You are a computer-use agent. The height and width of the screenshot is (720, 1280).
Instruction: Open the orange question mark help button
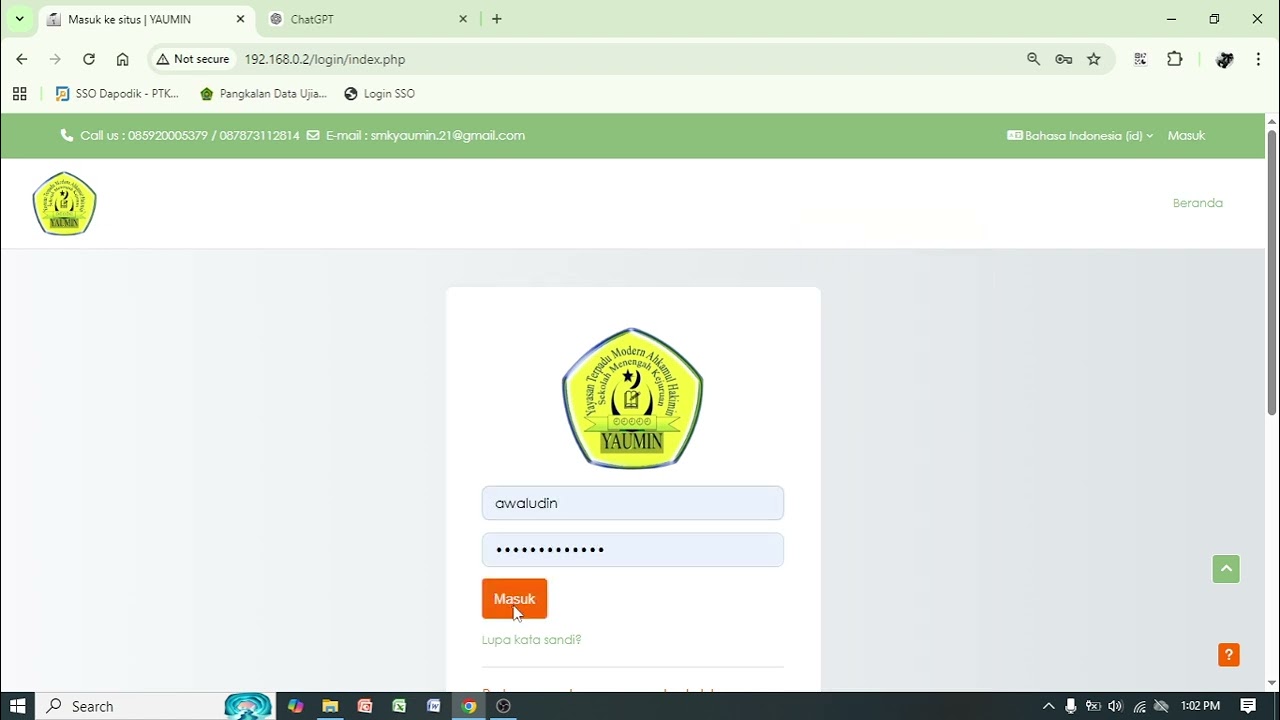coord(1229,655)
